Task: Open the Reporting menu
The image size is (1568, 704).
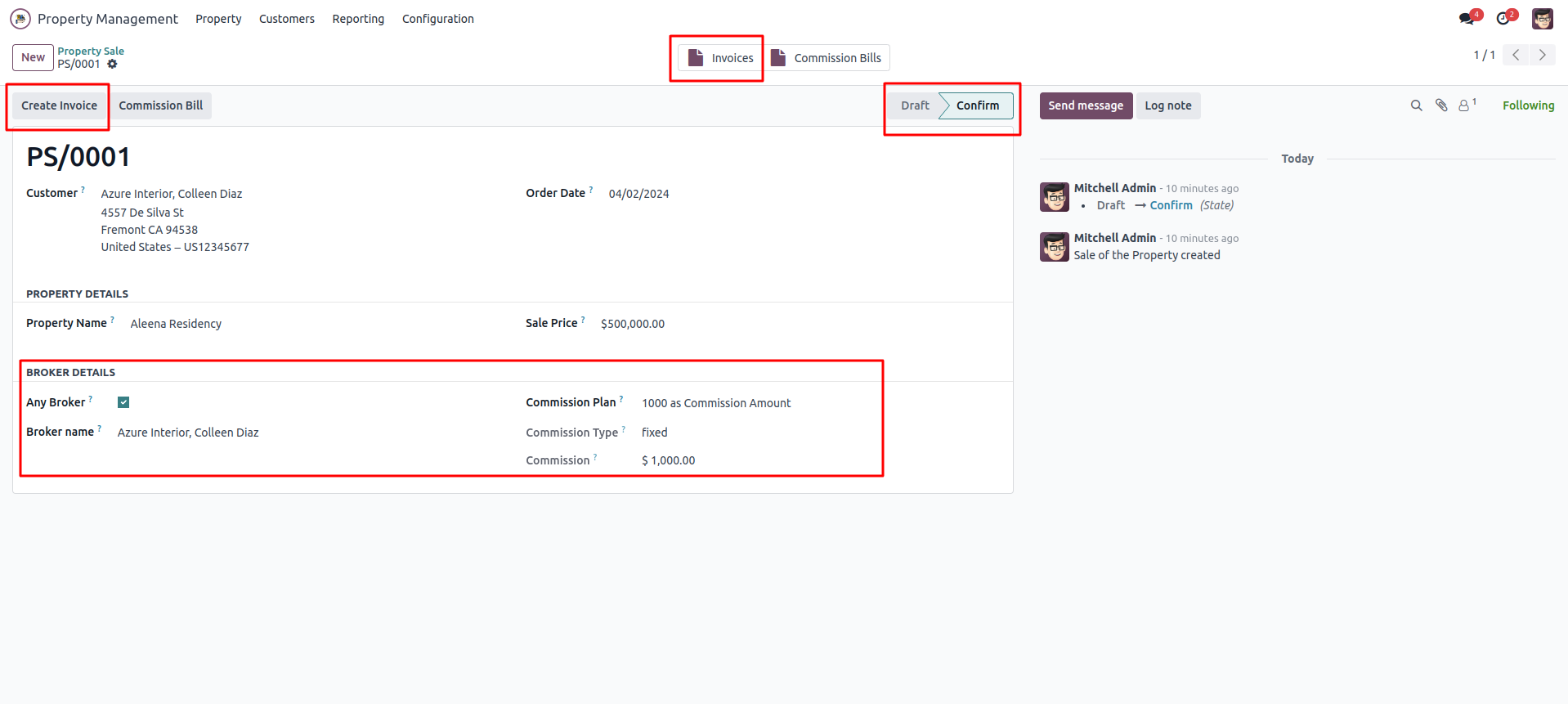Action: pos(358,19)
